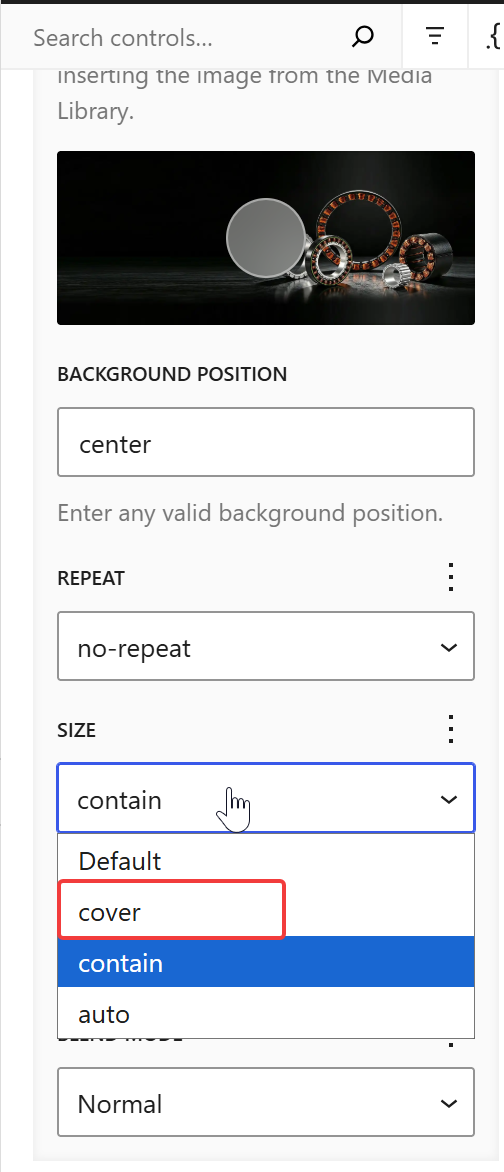Click the bearings background image thumbnail

[x=265, y=238]
